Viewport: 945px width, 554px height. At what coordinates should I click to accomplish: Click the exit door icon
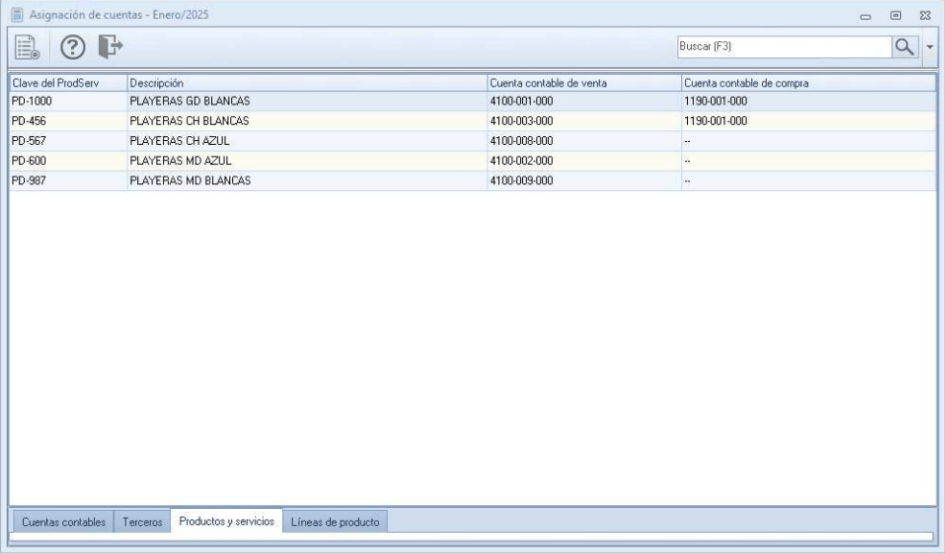[x=110, y=46]
